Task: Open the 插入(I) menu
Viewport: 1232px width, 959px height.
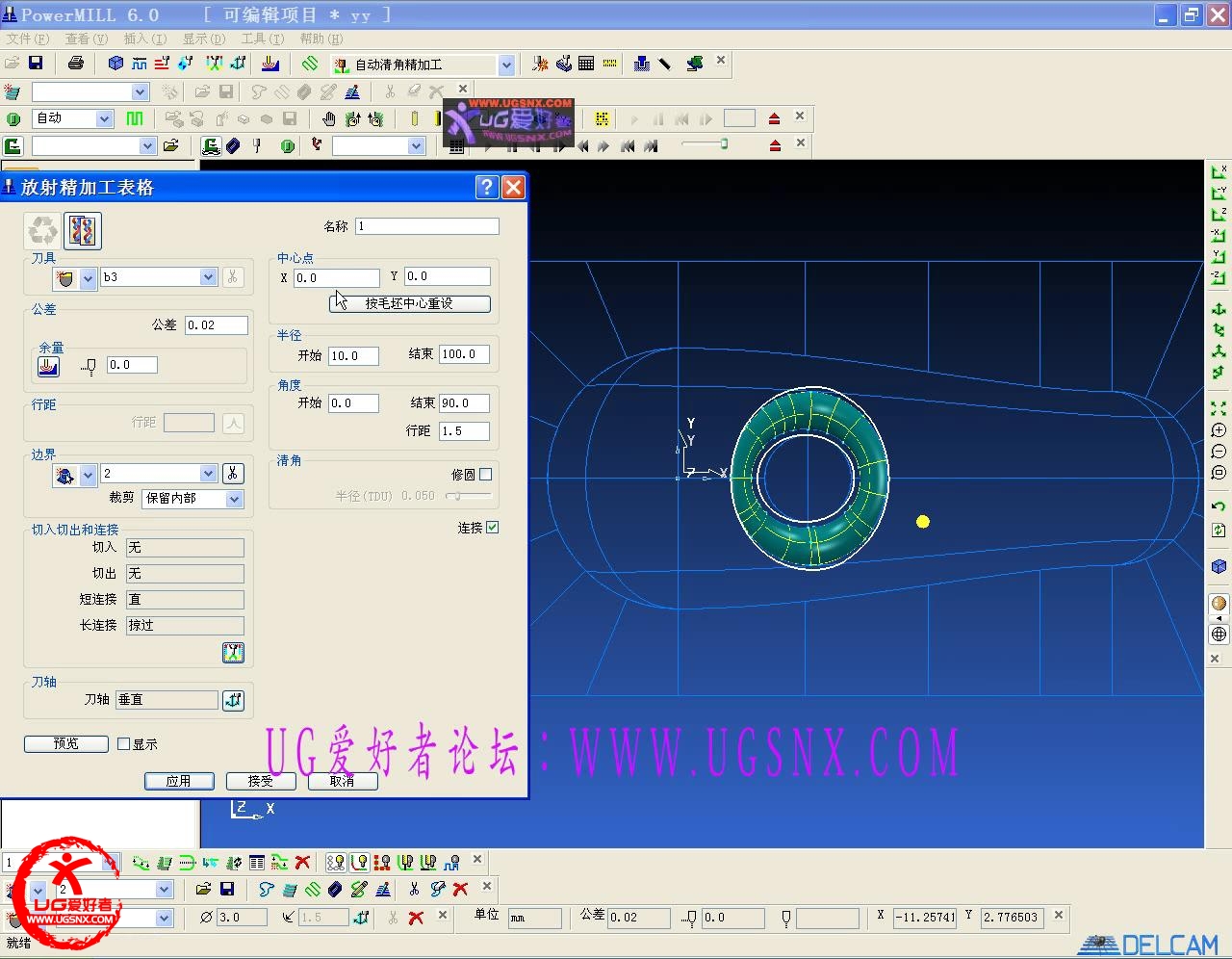Action: (144, 39)
